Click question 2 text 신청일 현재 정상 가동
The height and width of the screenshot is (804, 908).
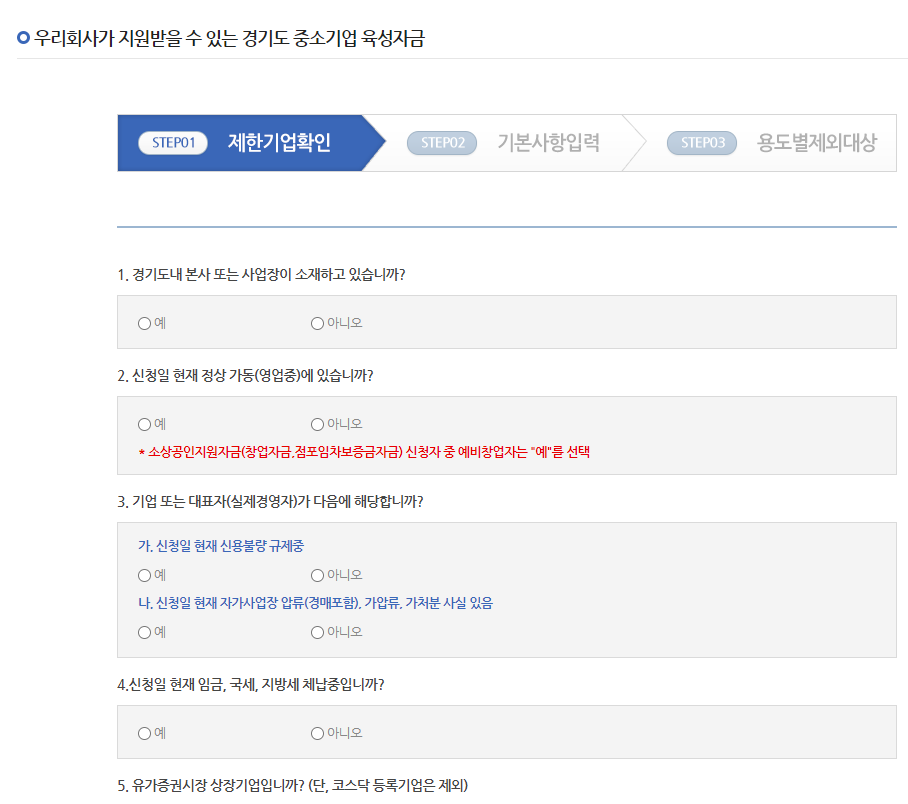[x=245, y=376]
